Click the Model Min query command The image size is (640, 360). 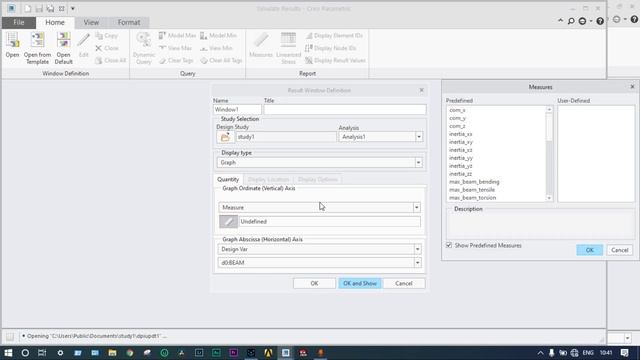218,36
